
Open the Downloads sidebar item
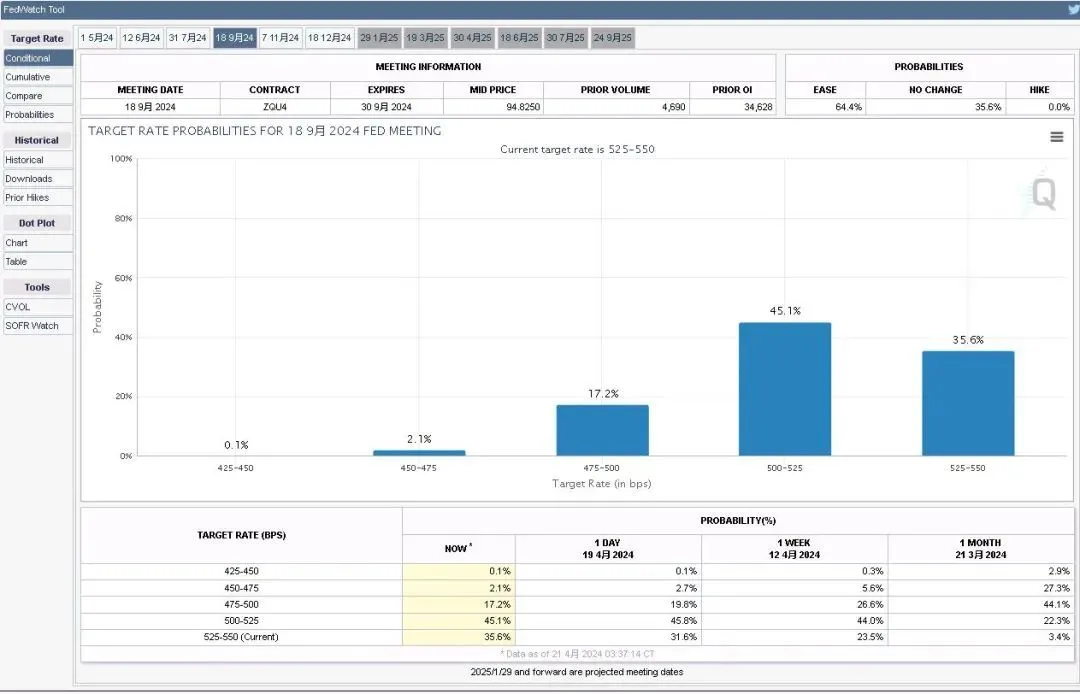(x=38, y=178)
